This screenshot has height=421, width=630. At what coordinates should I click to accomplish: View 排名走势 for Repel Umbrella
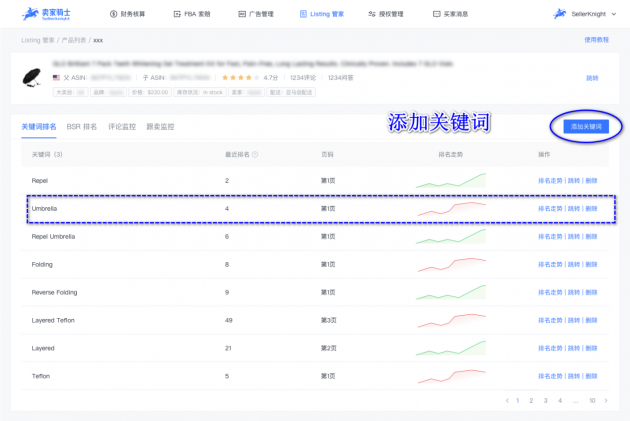(x=550, y=237)
